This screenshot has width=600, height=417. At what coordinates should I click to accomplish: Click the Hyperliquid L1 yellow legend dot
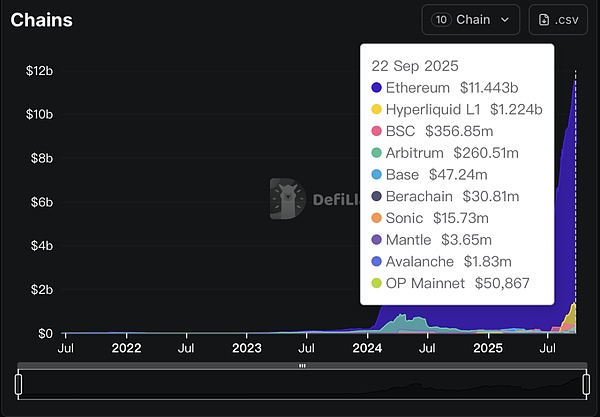pyautogui.click(x=376, y=110)
